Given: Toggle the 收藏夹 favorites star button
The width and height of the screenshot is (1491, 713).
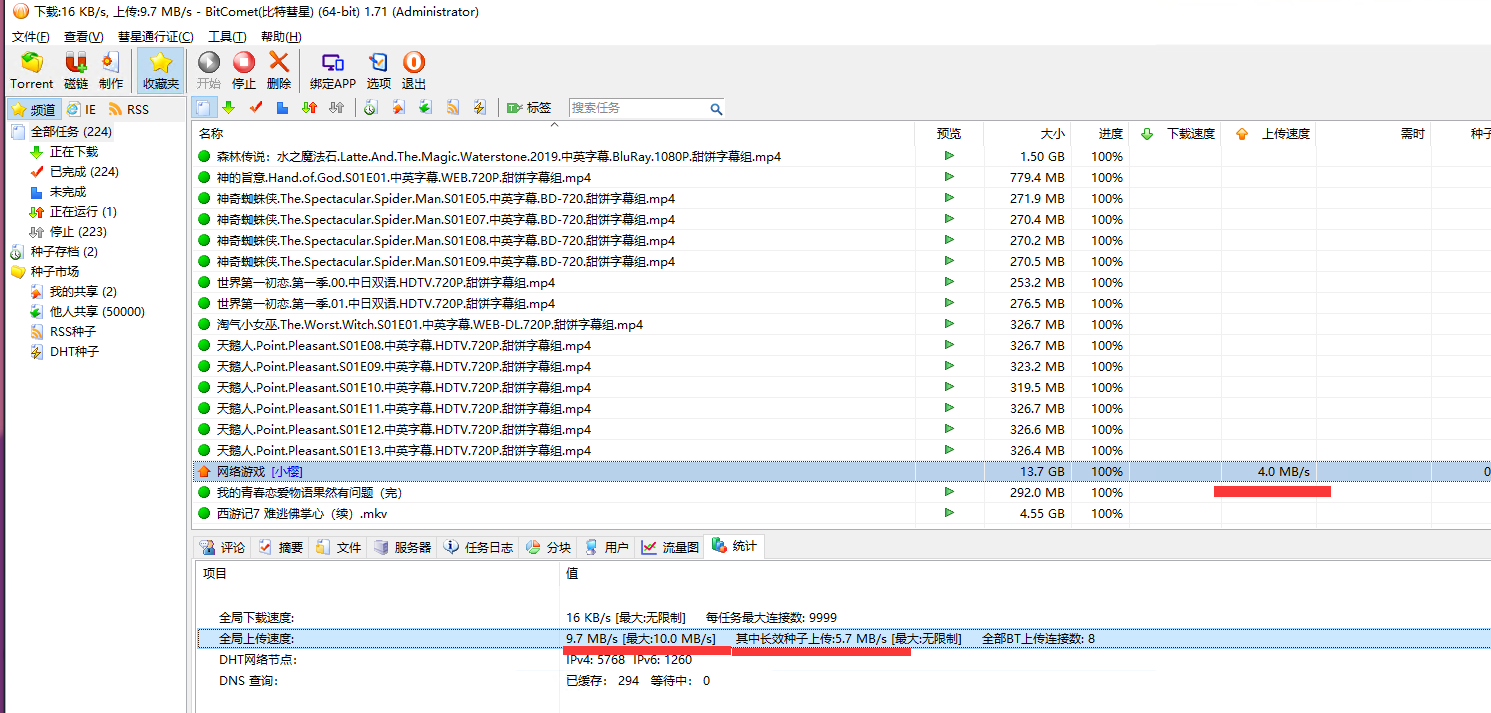Looking at the screenshot, I should (x=161, y=71).
